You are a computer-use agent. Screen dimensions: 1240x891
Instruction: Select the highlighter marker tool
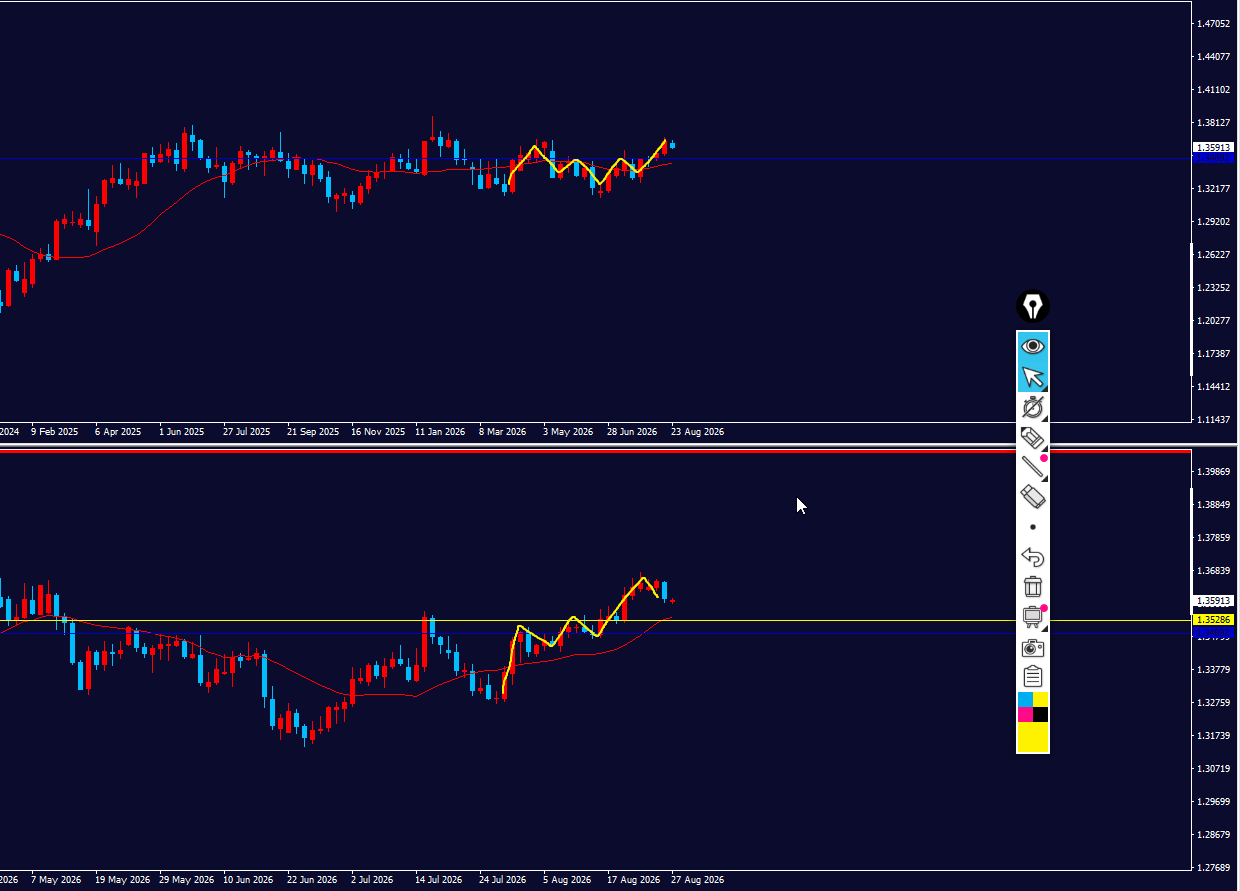[1033, 437]
